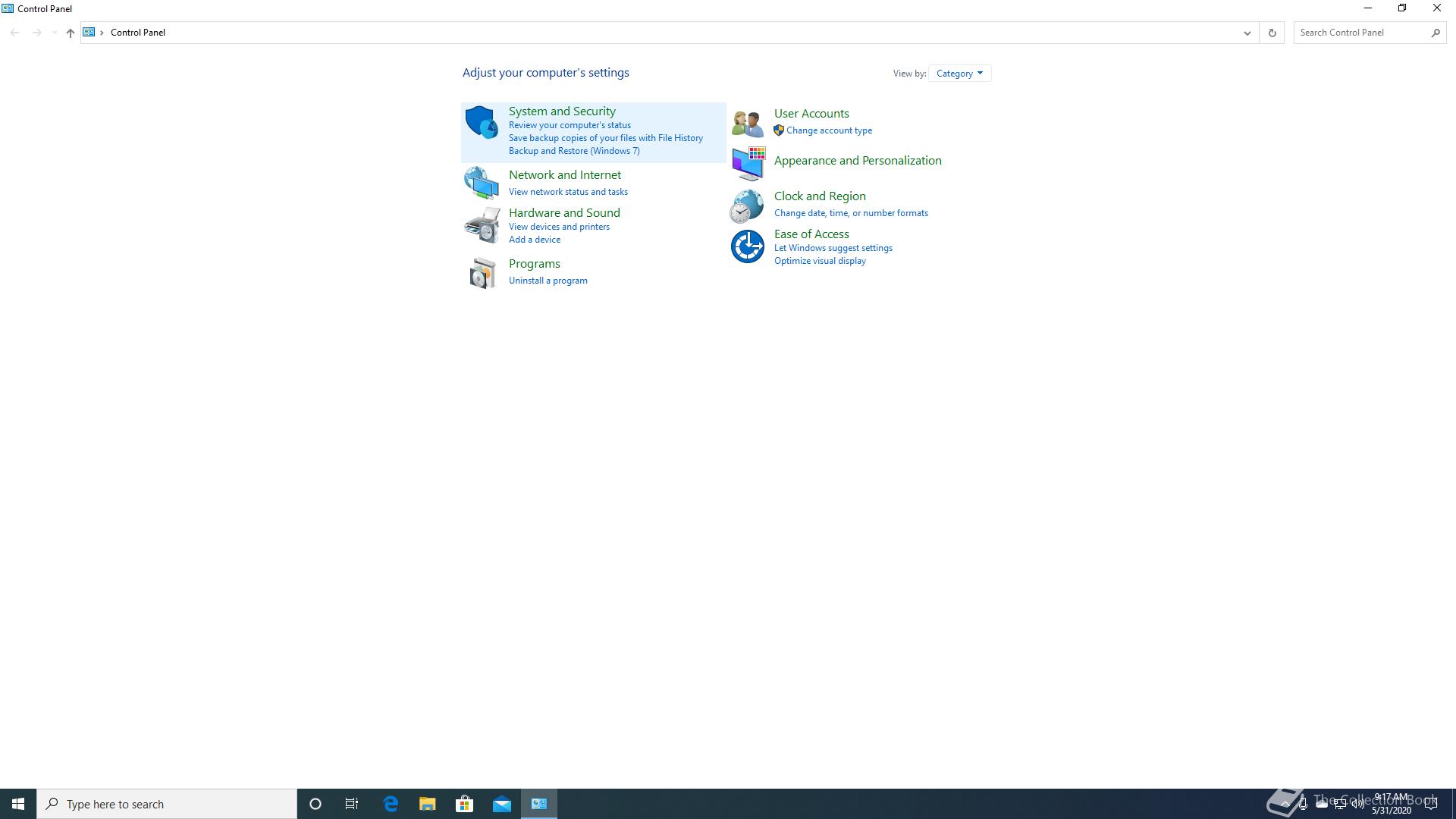This screenshot has width=1456, height=819.
Task: Open Backup and Restore (Windows 7)
Action: coord(573,151)
